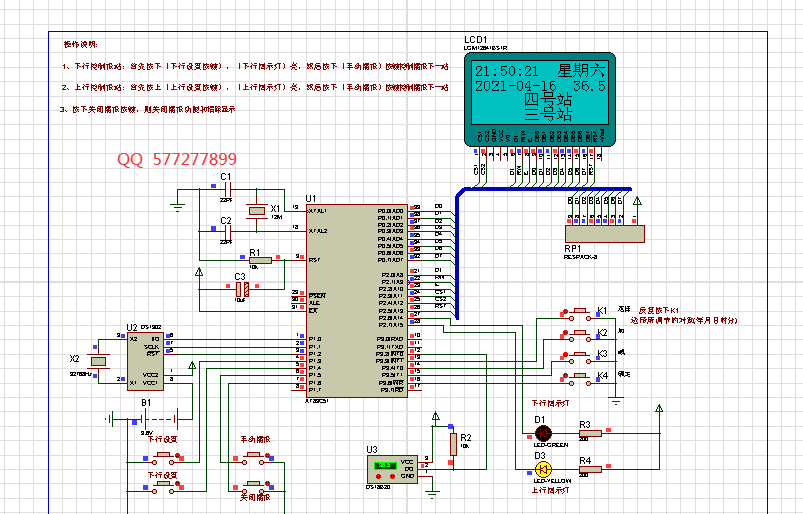The height and width of the screenshot is (514, 803).
Task: Click the 下行指示灯 label above D1
Action: pyautogui.click(x=550, y=403)
